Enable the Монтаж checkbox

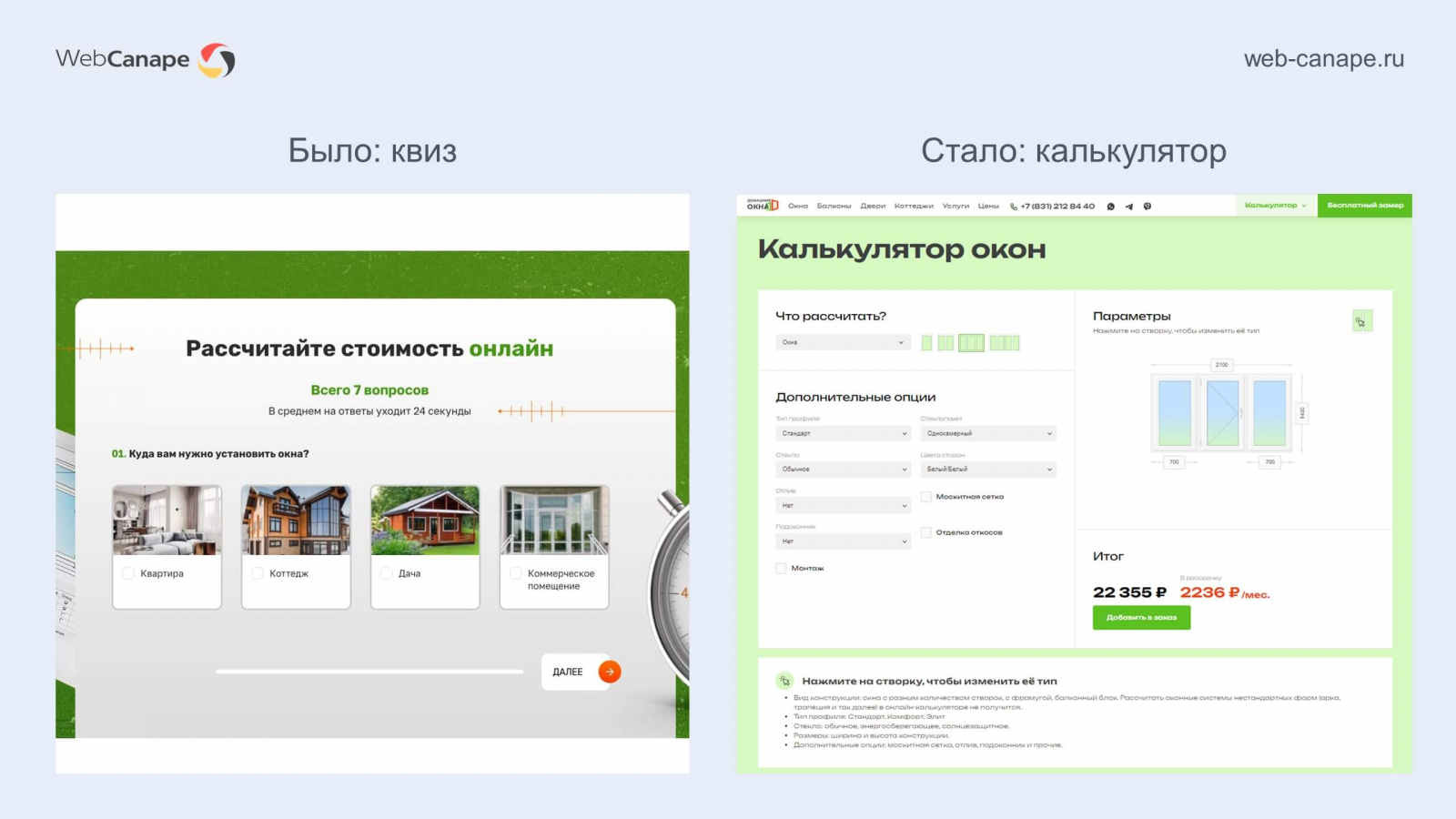(x=781, y=568)
